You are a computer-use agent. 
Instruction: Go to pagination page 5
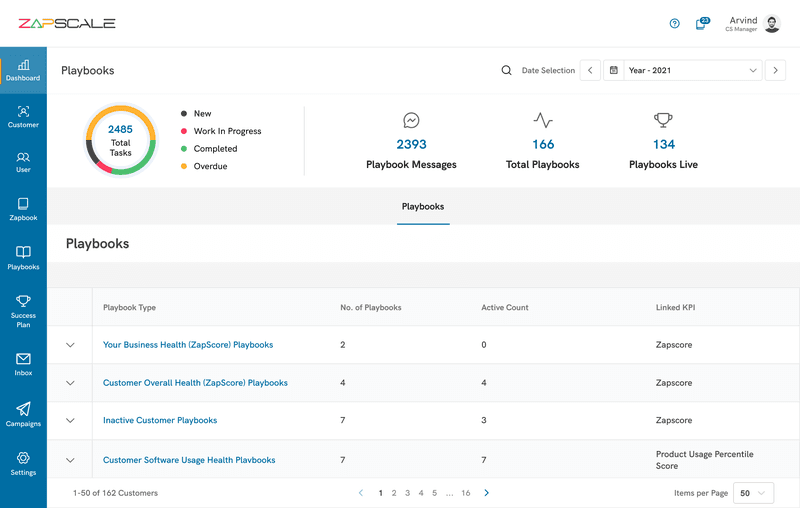435,493
